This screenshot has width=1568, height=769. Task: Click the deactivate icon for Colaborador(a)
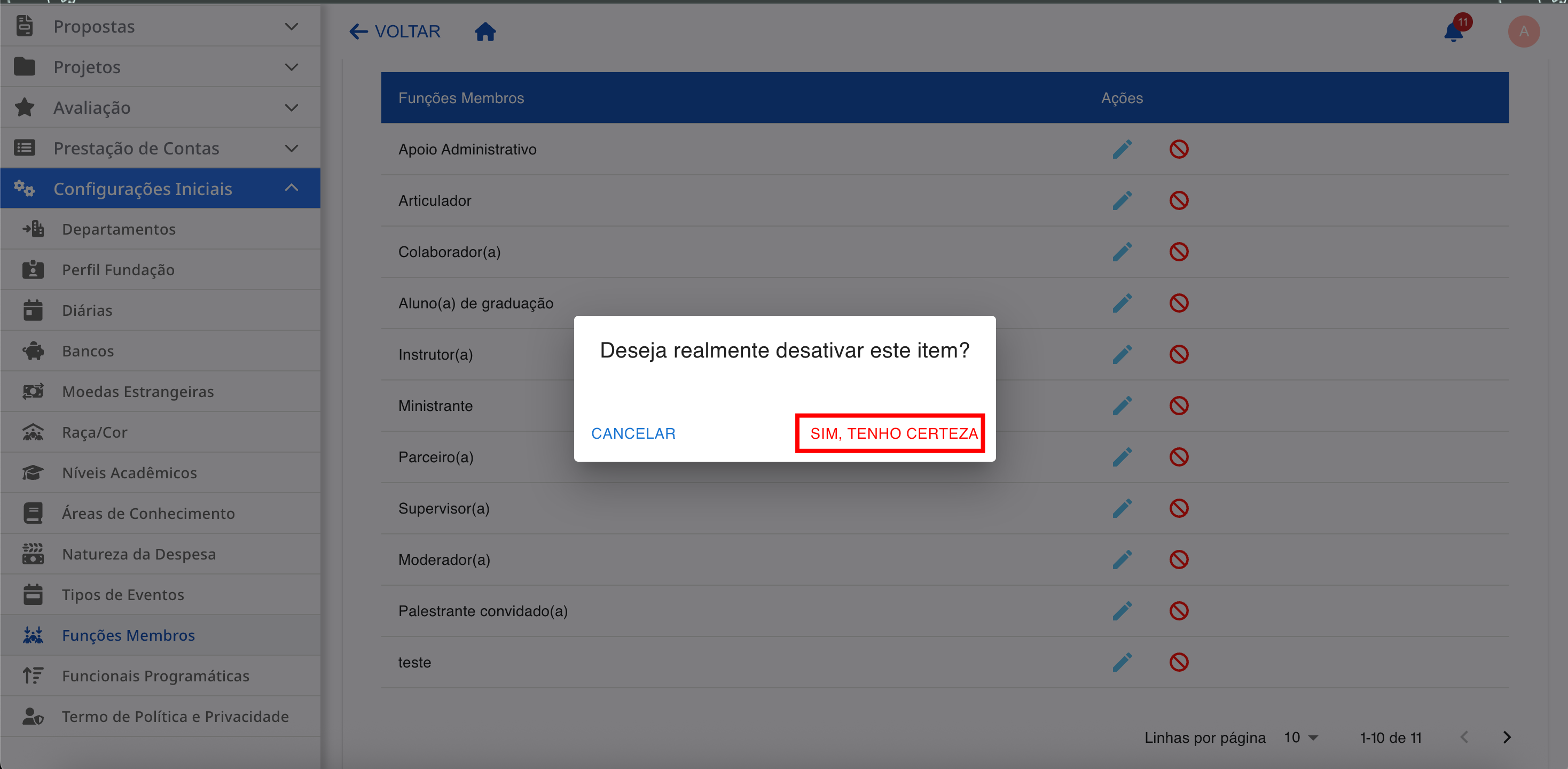(x=1179, y=252)
